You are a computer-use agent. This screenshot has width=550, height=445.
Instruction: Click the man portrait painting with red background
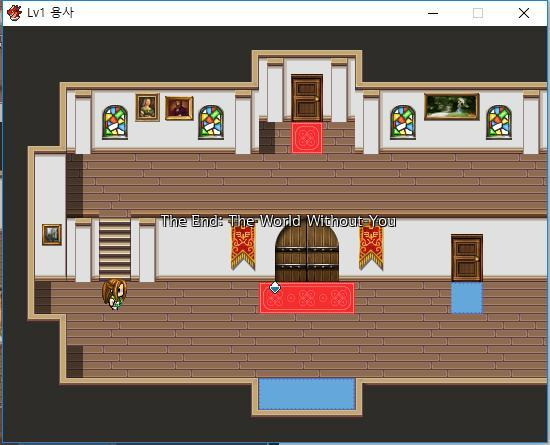point(179,108)
